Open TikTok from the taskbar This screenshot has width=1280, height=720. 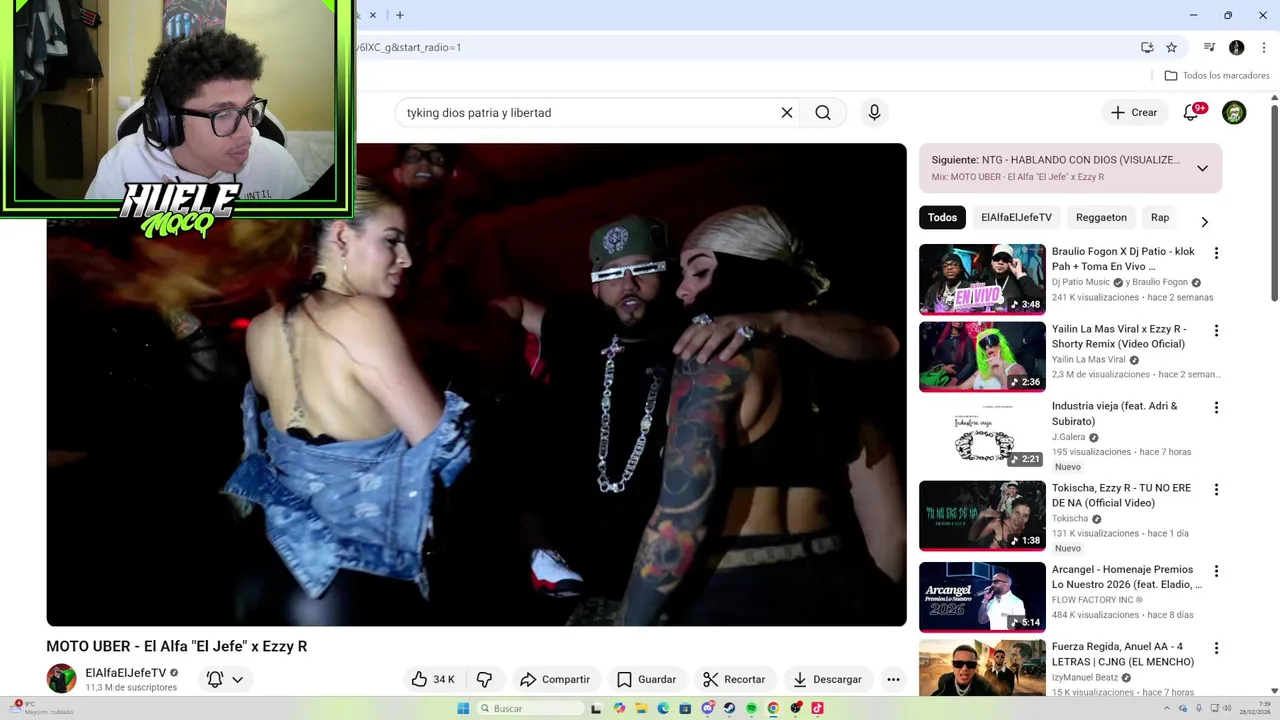click(x=817, y=708)
